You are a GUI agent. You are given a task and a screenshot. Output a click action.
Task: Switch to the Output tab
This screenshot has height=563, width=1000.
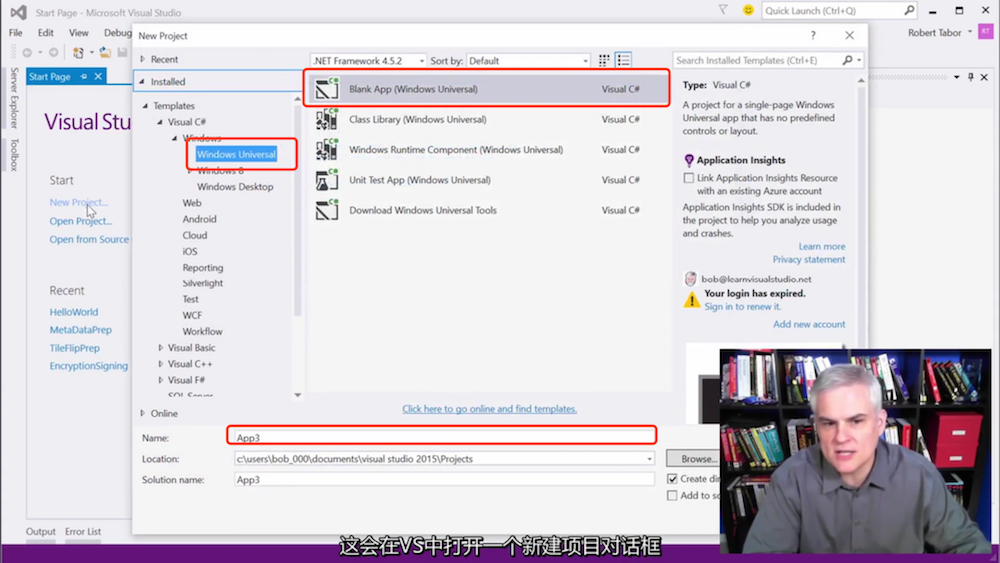tap(41, 531)
